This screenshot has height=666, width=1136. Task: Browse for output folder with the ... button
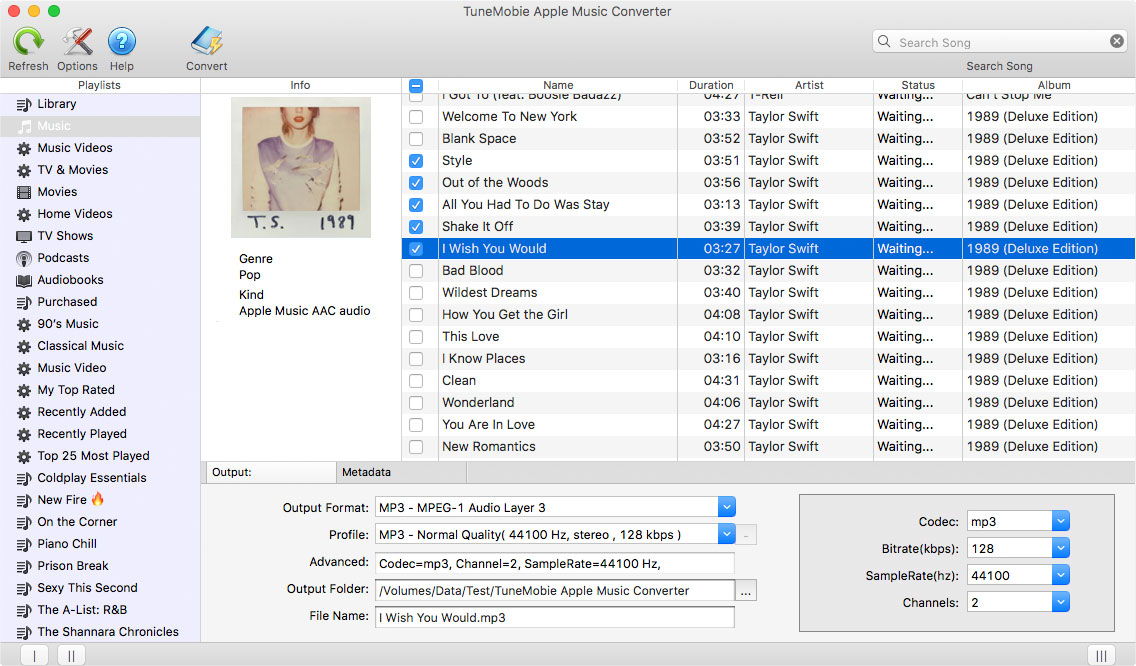(x=746, y=591)
